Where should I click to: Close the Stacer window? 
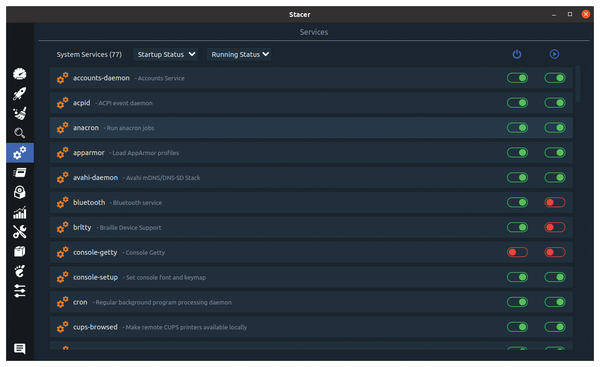585,14
